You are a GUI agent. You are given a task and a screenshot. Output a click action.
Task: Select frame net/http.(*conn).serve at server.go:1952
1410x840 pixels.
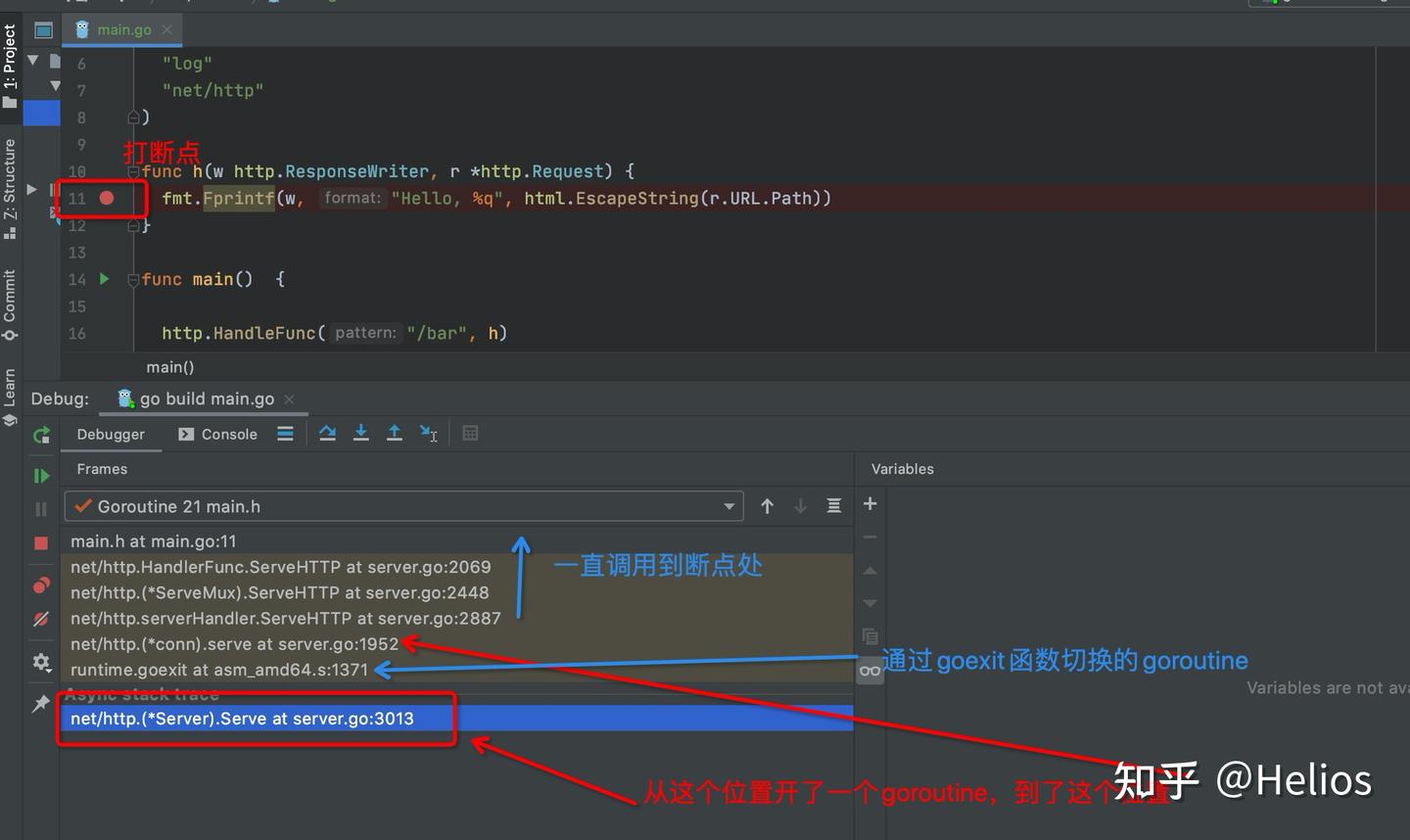coord(234,644)
